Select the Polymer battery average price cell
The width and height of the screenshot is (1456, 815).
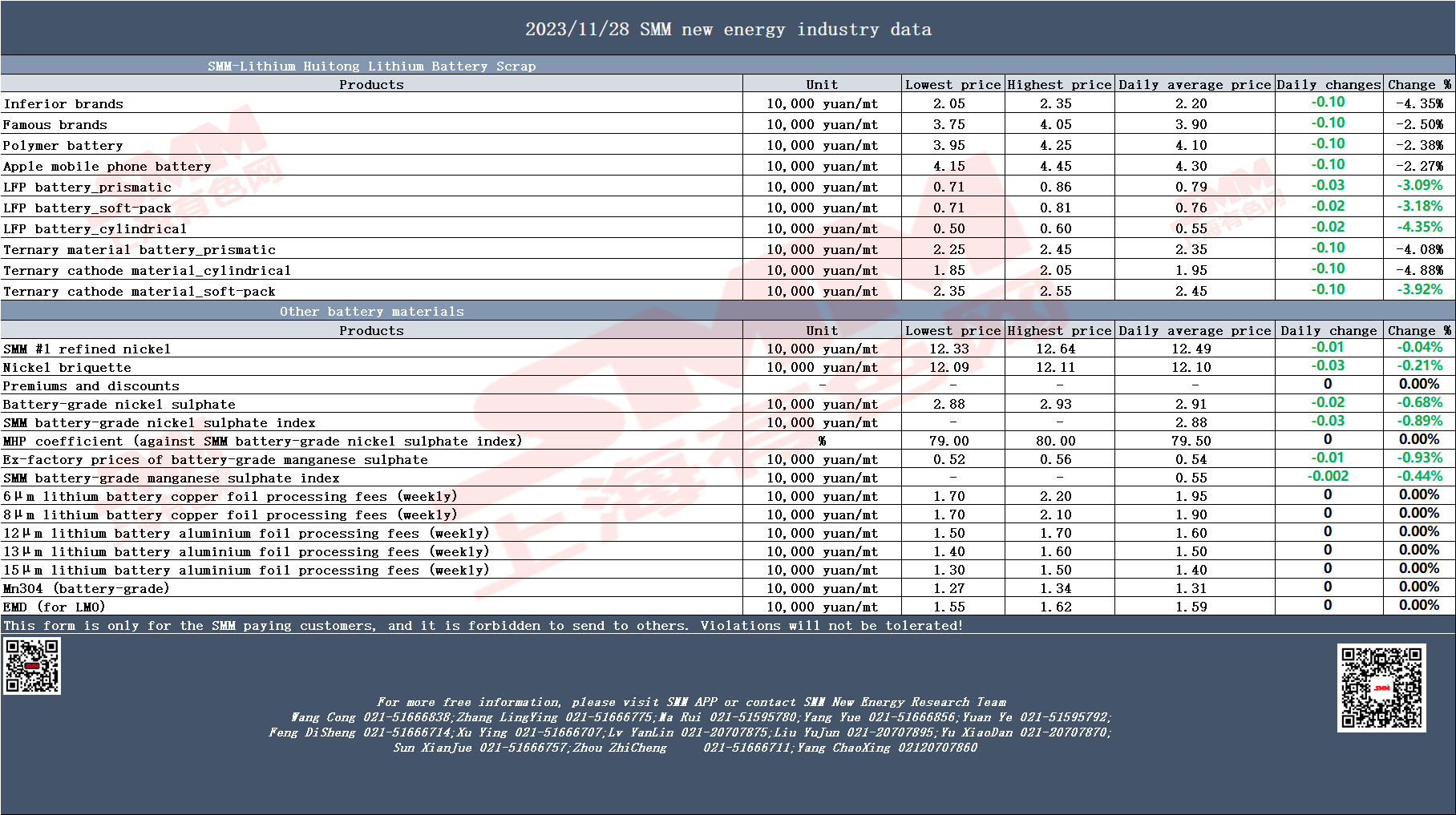pos(1192,145)
